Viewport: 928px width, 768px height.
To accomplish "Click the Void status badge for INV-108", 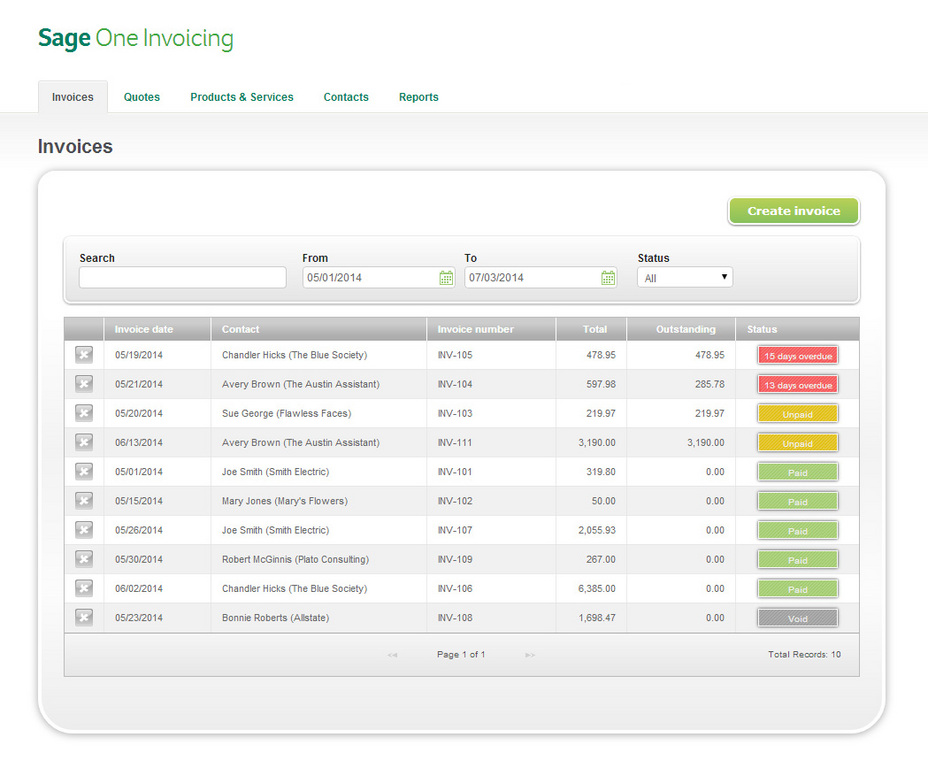I will [x=798, y=618].
